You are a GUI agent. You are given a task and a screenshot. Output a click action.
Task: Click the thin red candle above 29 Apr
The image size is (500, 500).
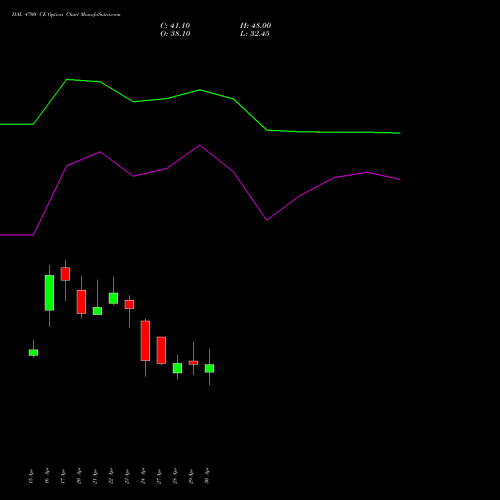click(193, 363)
